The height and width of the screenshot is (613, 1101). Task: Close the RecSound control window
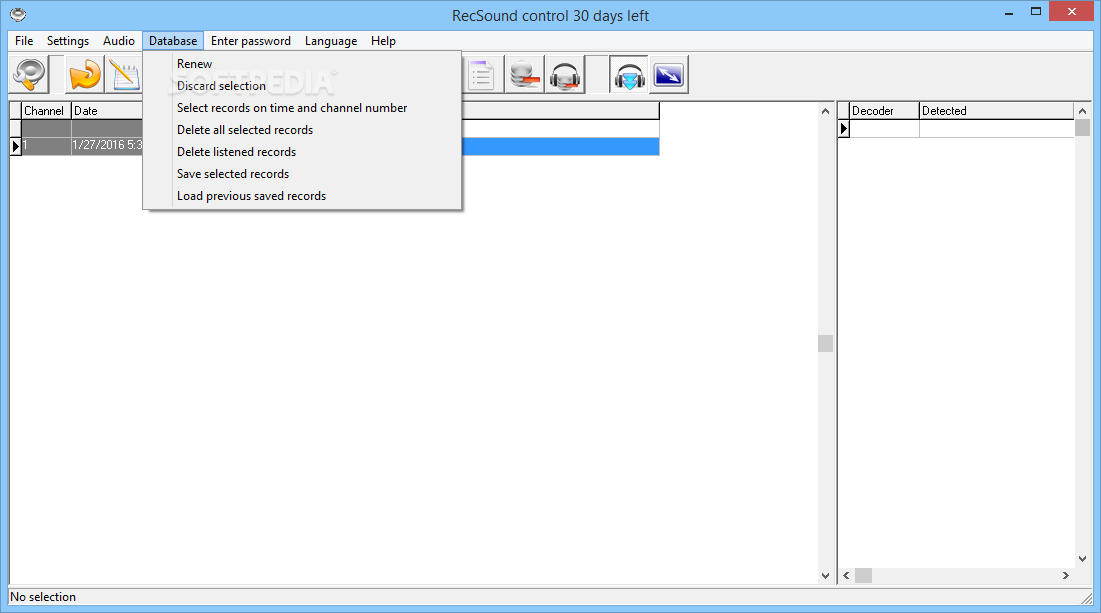click(1072, 11)
